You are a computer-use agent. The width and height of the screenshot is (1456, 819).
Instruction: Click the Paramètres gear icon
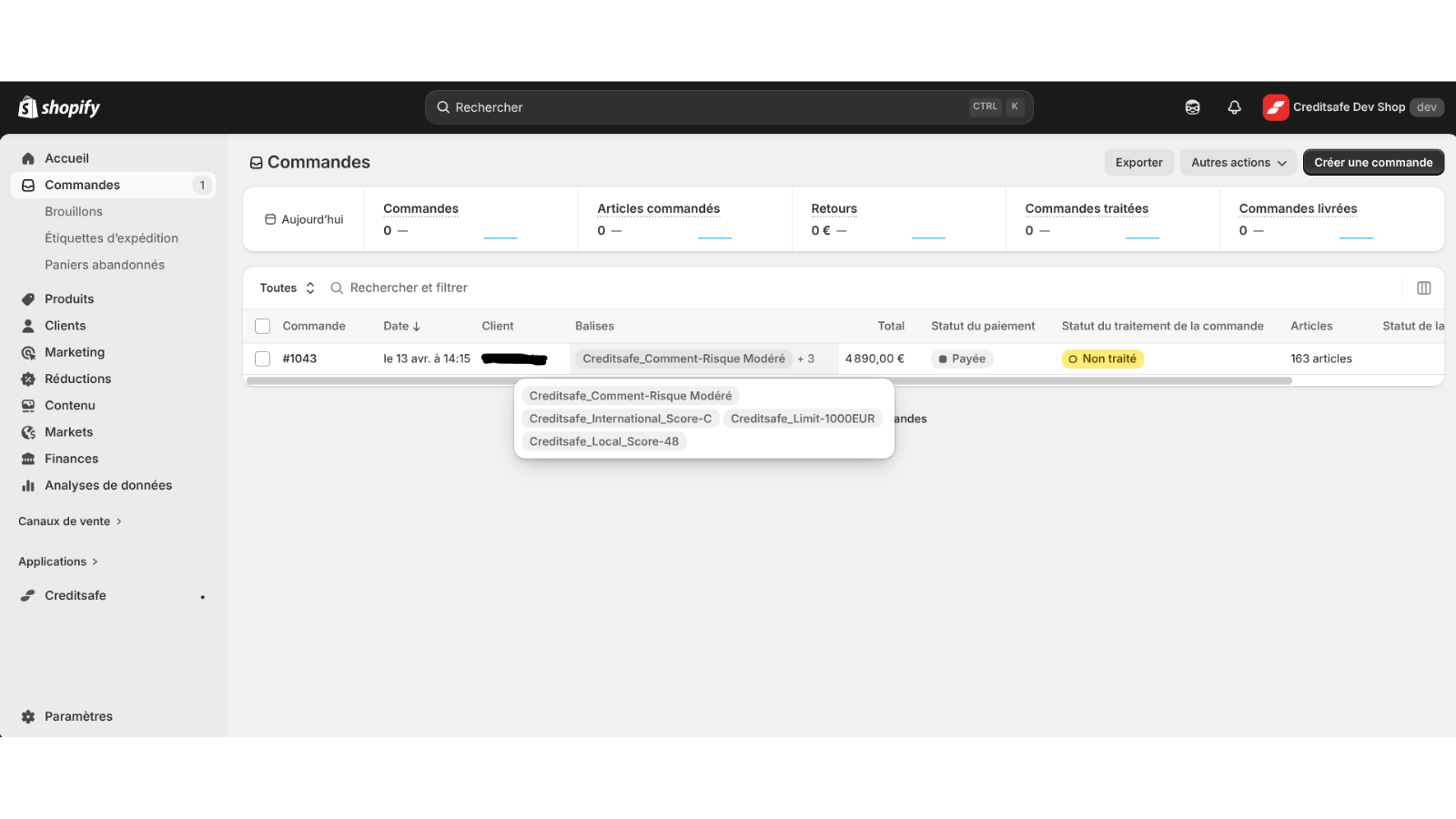point(28,716)
